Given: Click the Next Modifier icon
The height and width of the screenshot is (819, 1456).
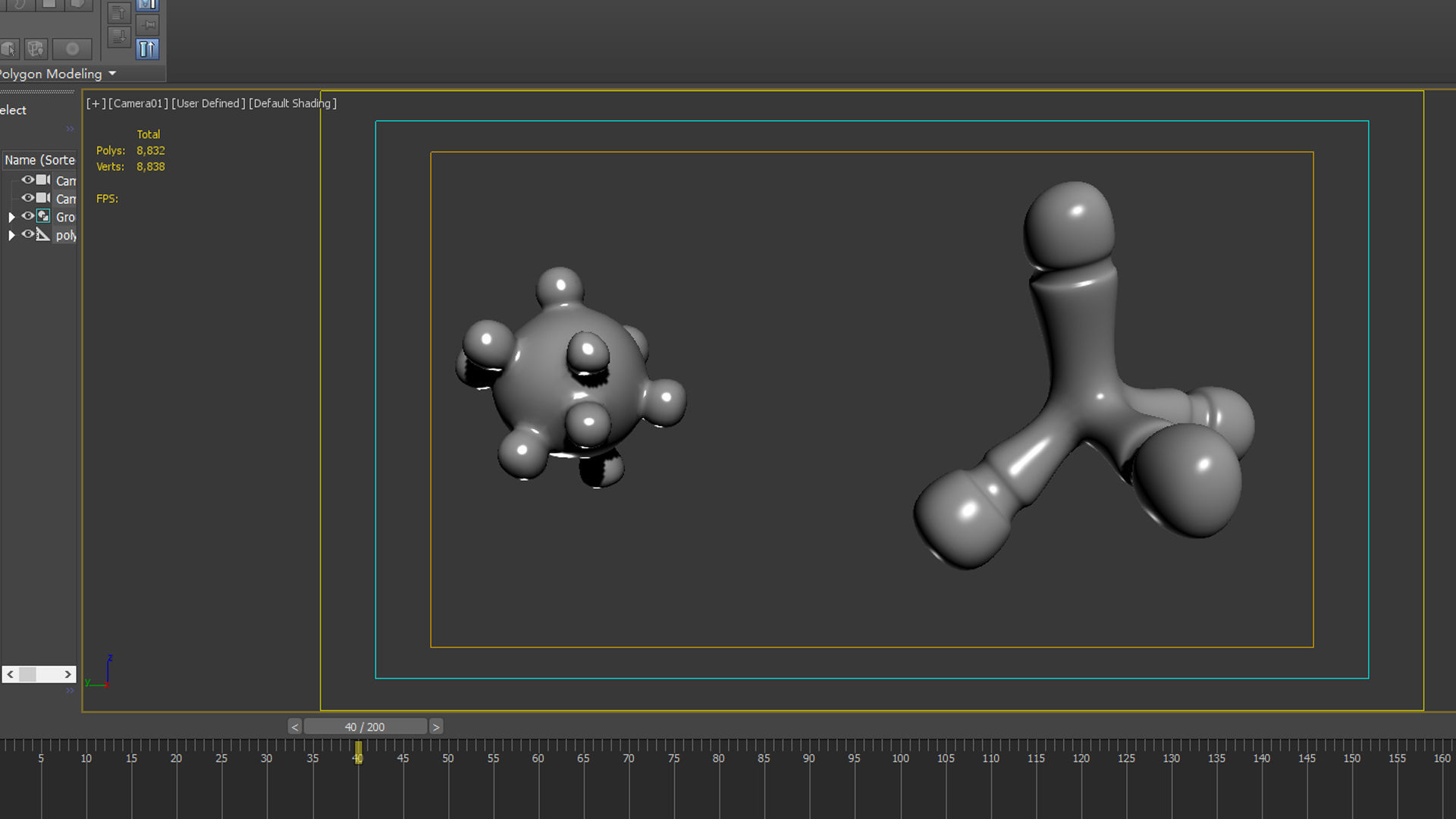Looking at the screenshot, I should click(x=118, y=36).
